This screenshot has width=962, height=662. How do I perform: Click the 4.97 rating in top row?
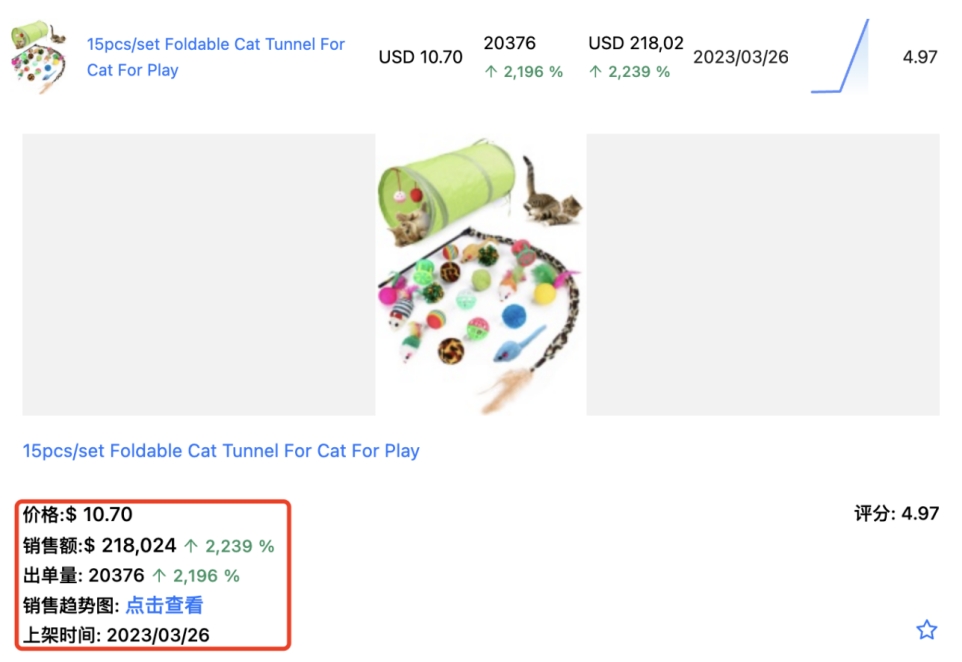tap(920, 57)
